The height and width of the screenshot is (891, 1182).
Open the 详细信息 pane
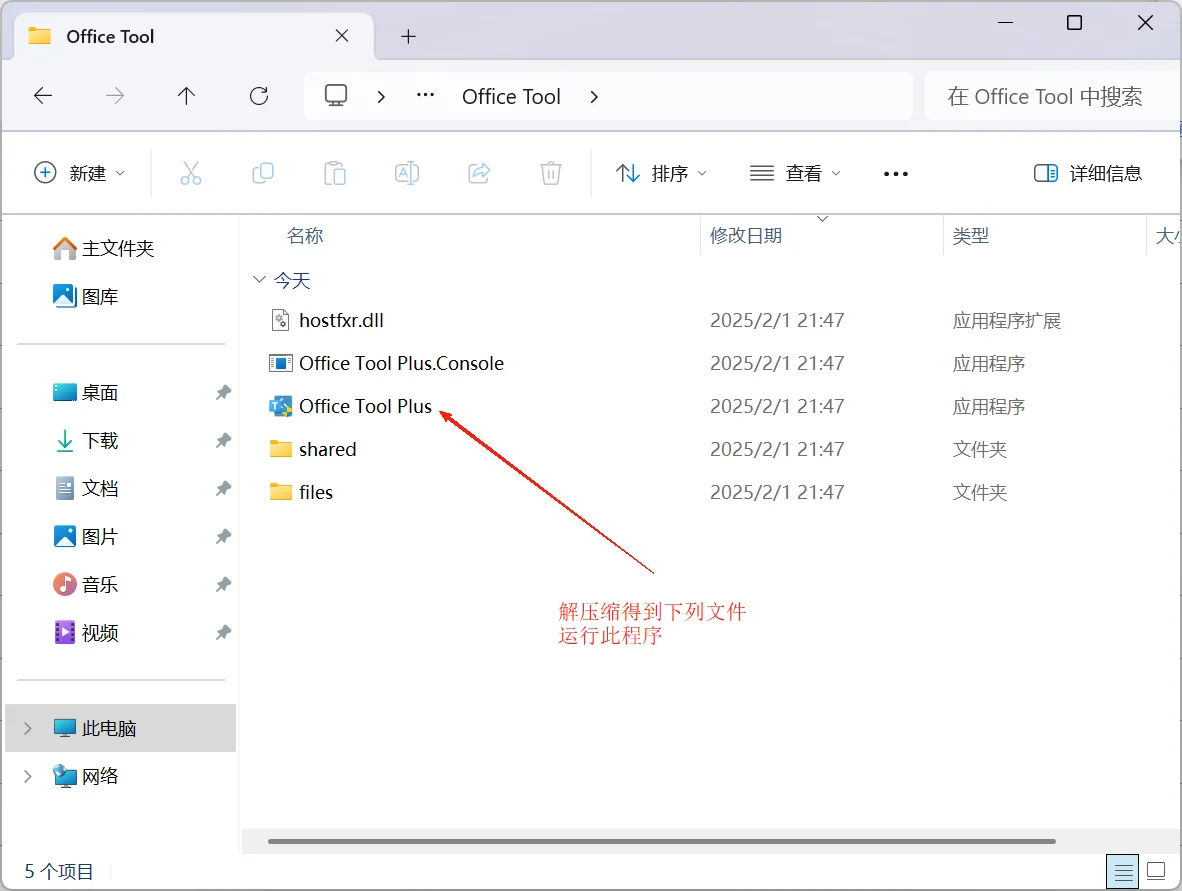pyautogui.click(x=1088, y=172)
